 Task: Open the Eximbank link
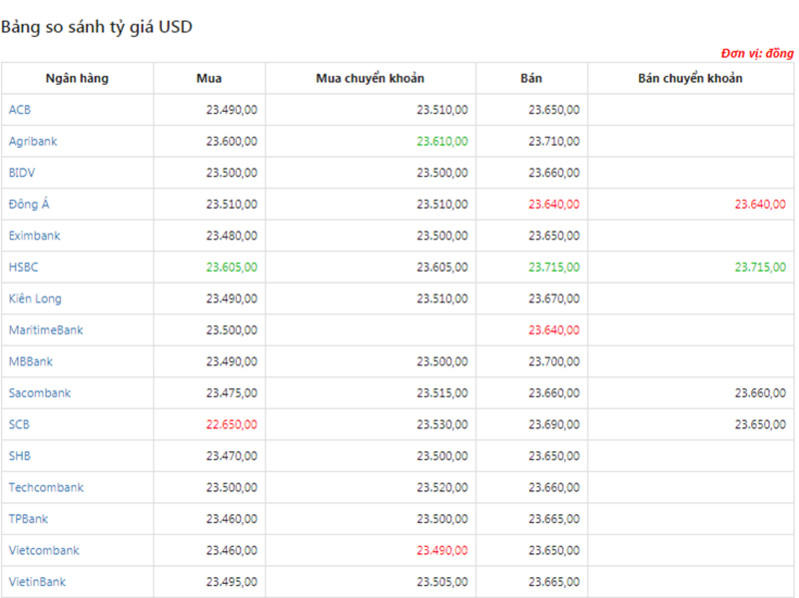pyautogui.click(x=34, y=235)
